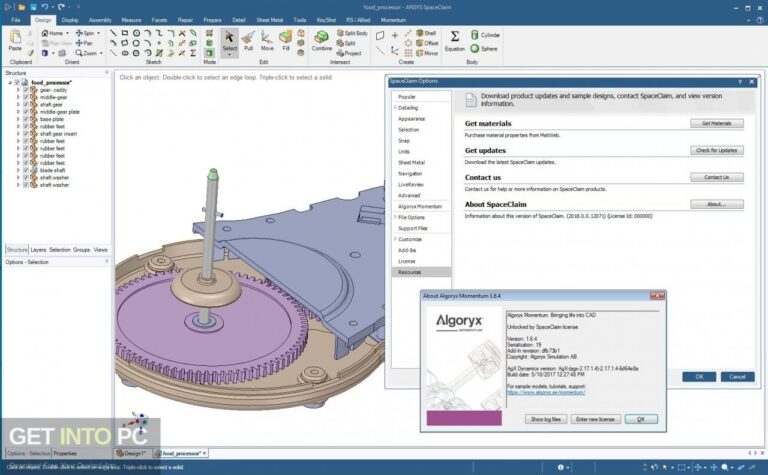Click the Pan orient tool
The height and width of the screenshot is (475, 768).
[84, 43]
